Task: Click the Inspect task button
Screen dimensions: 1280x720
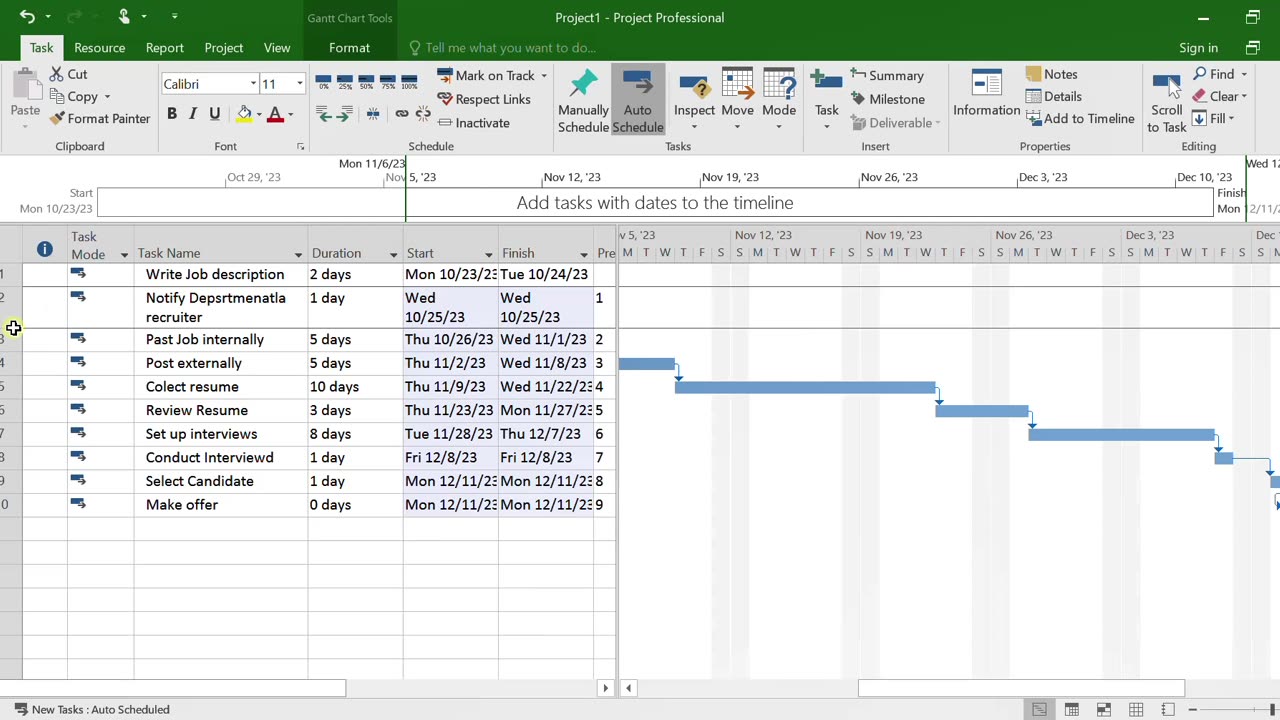Action: coord(694,100)
